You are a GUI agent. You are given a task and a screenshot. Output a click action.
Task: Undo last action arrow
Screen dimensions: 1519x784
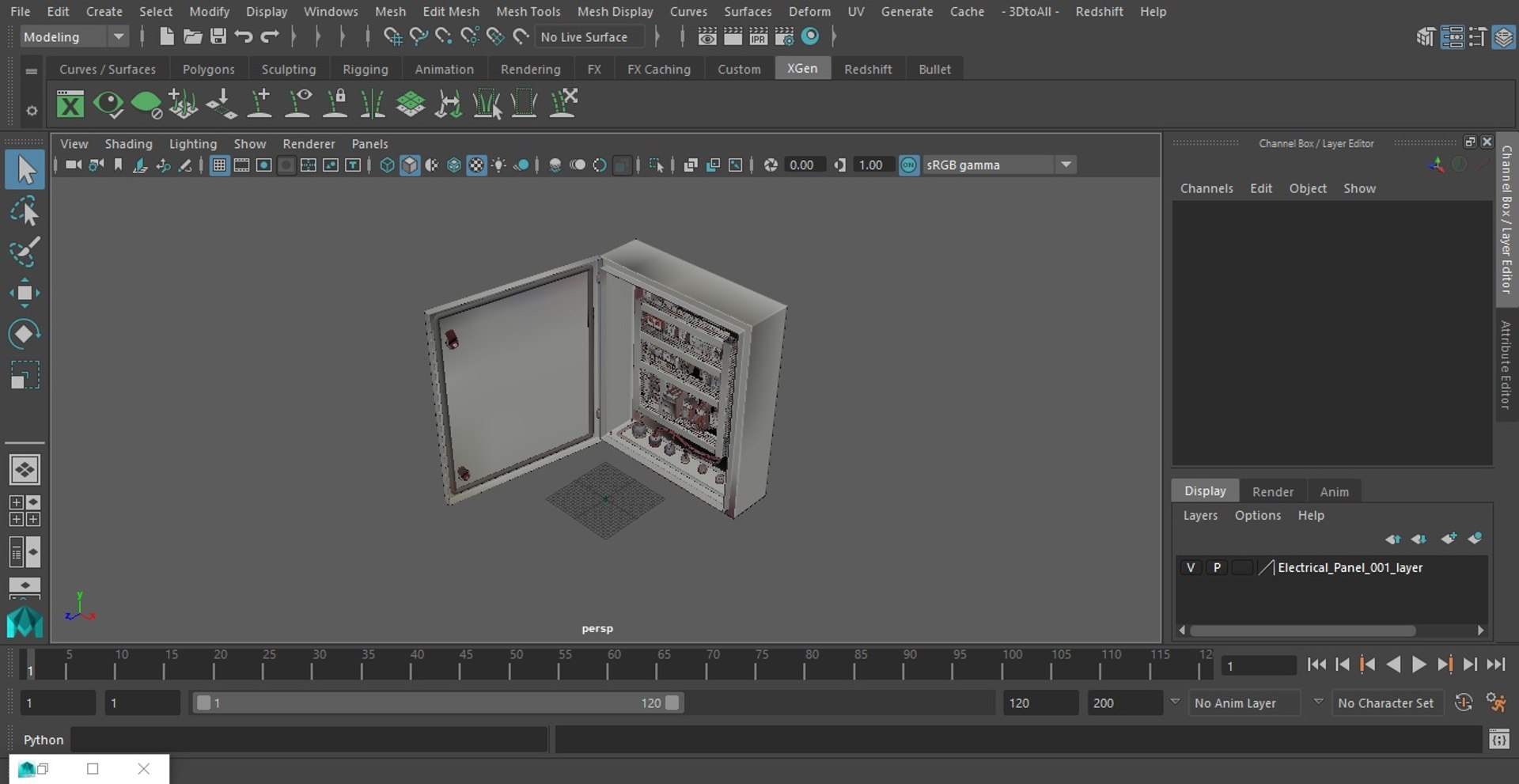pyautogui.click(x=244, y=36)
